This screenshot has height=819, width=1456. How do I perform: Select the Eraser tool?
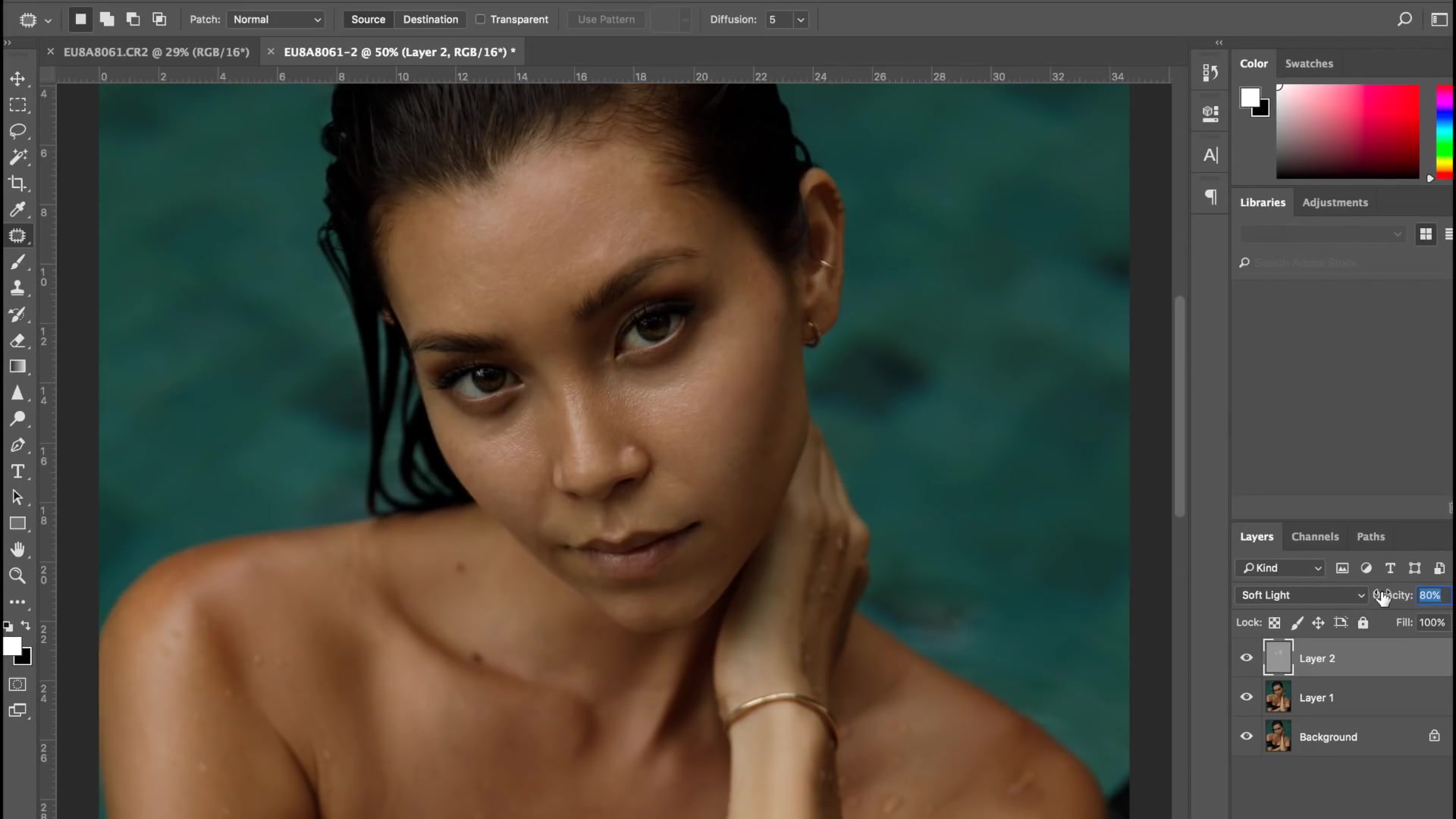tap(17, 340)
